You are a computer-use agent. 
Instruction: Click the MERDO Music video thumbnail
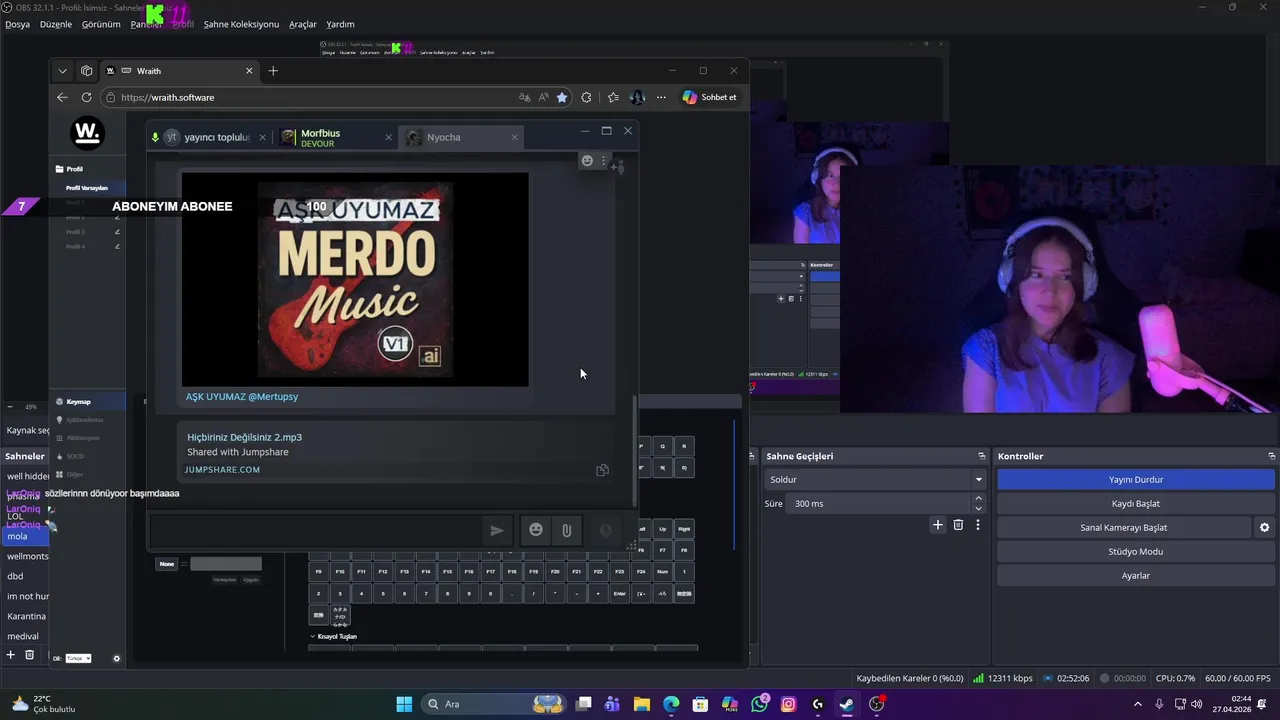tap(355, 279)
